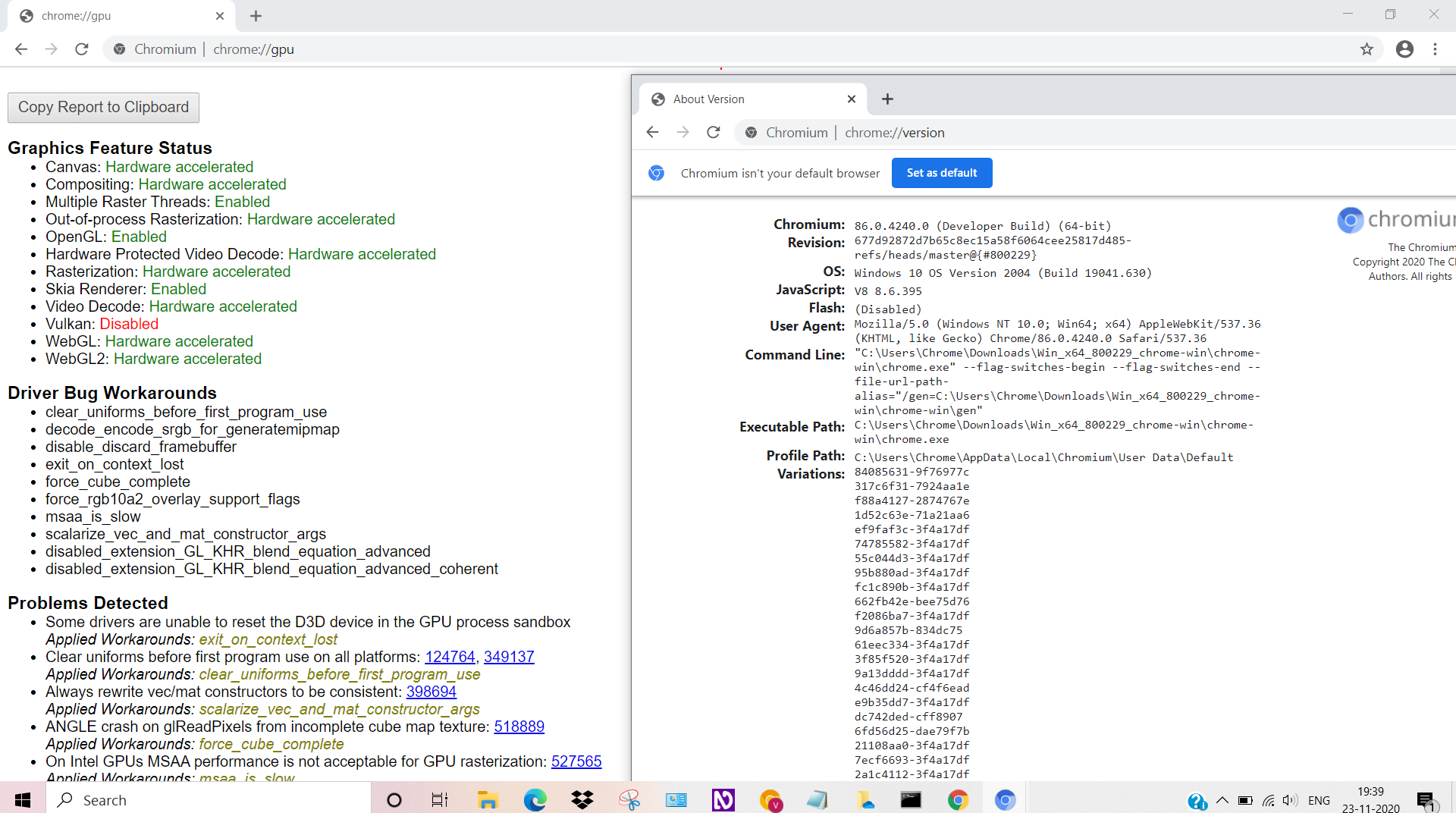Close the chrome://gpu tab
Image resolution: width=1456 pixels, height=813 pixels.
[x=220, y=16]
